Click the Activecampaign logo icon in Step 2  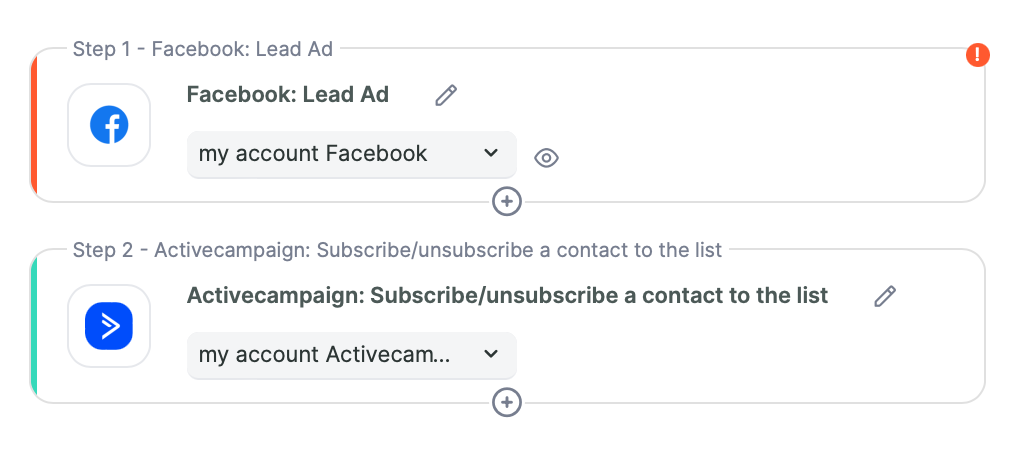coord(109,326)
